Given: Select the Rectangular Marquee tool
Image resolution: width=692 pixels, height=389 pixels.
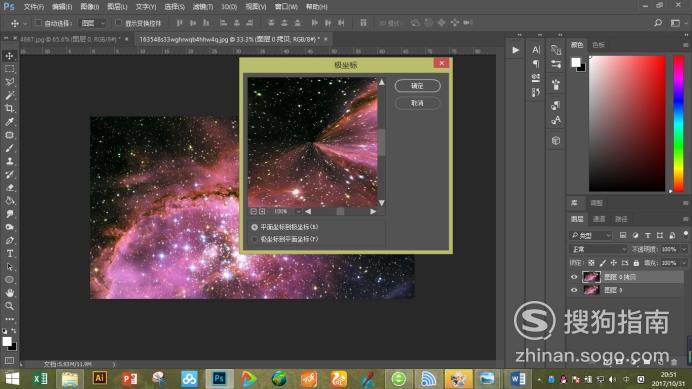Looking at the screenshot, I should coord(9,69).
